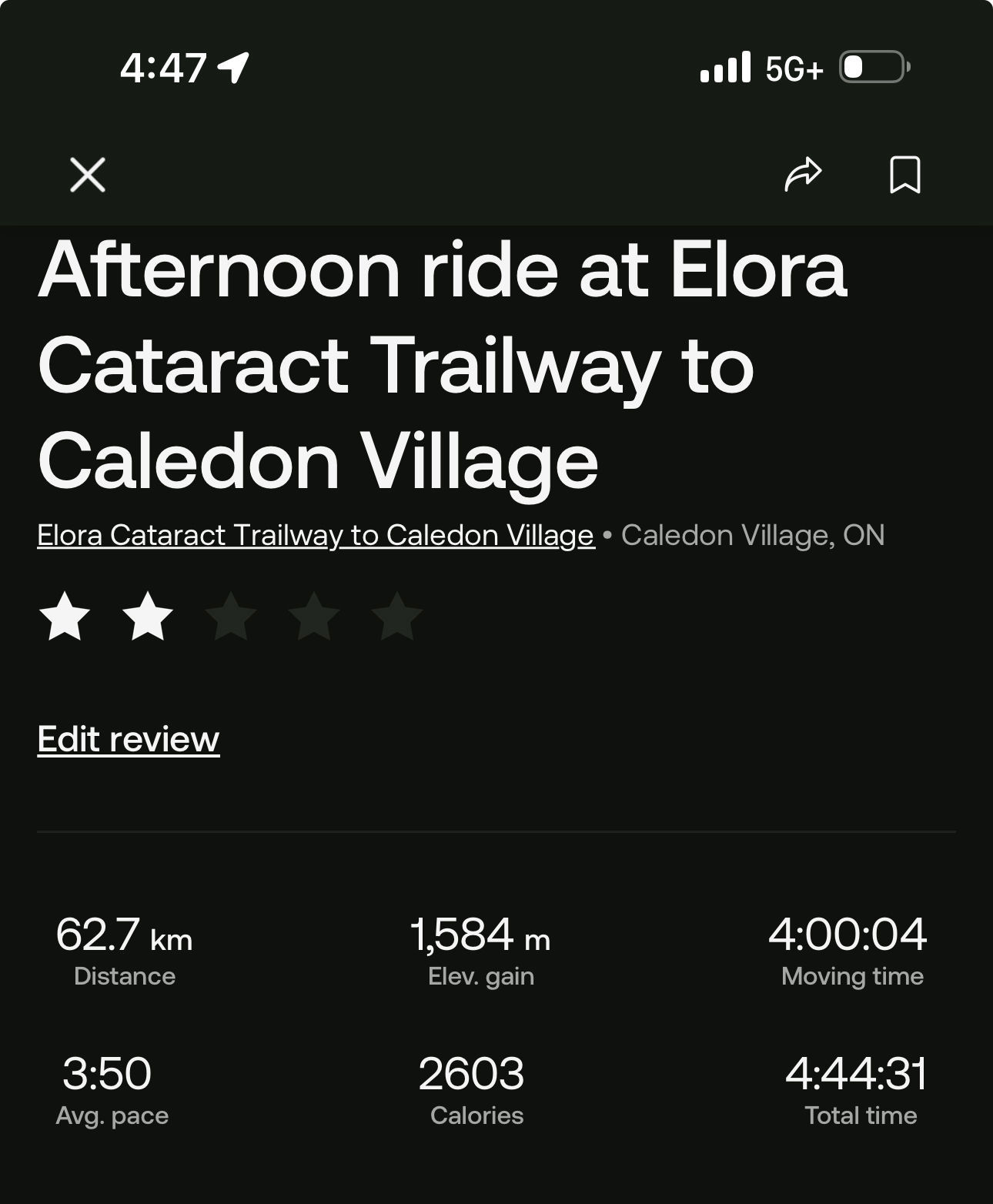The image size is (993, 1204).
Task: Select the first rating star
Action: pyautogui.click(x=65, y=616)
